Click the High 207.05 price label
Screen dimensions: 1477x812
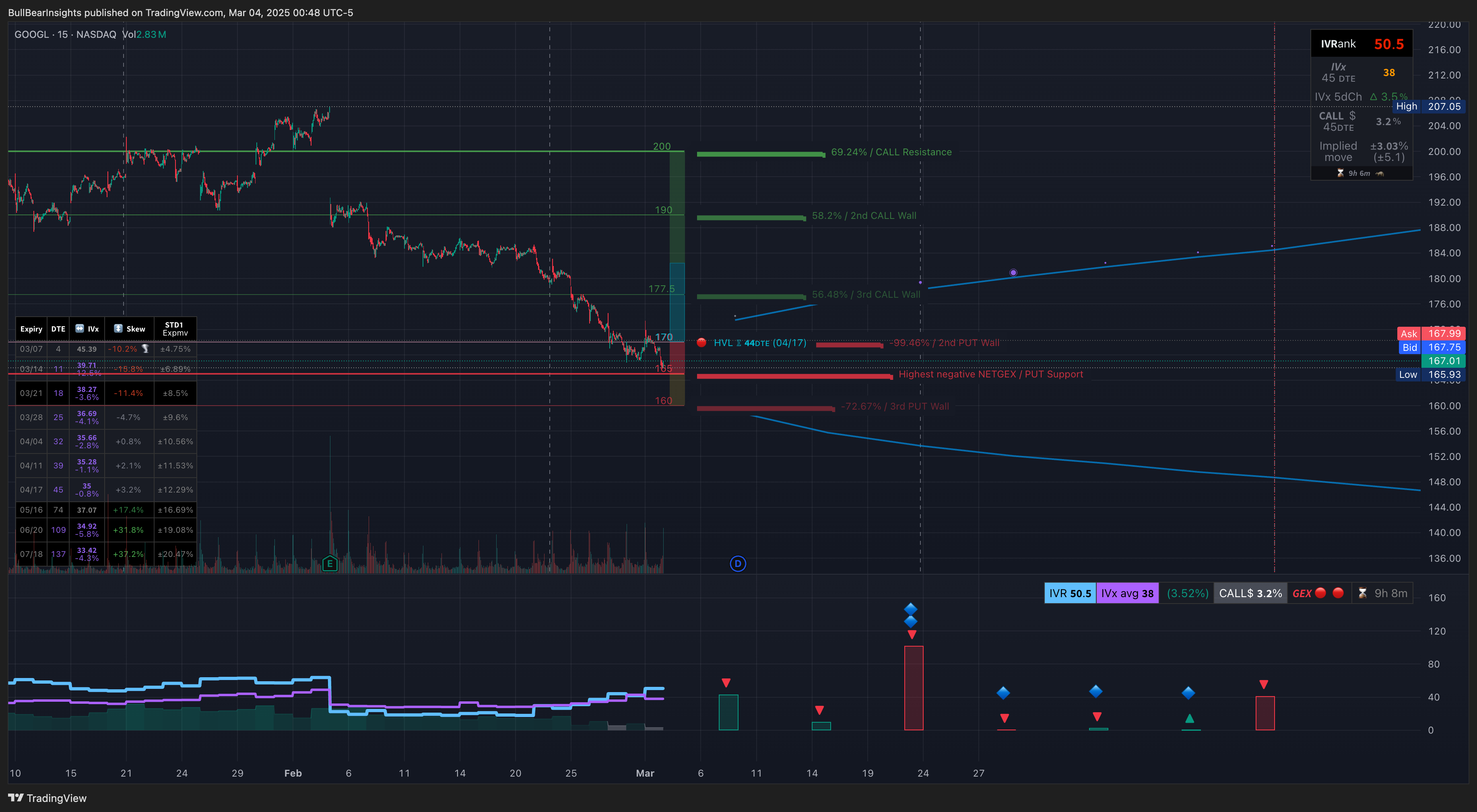[x=1428, y=106]
